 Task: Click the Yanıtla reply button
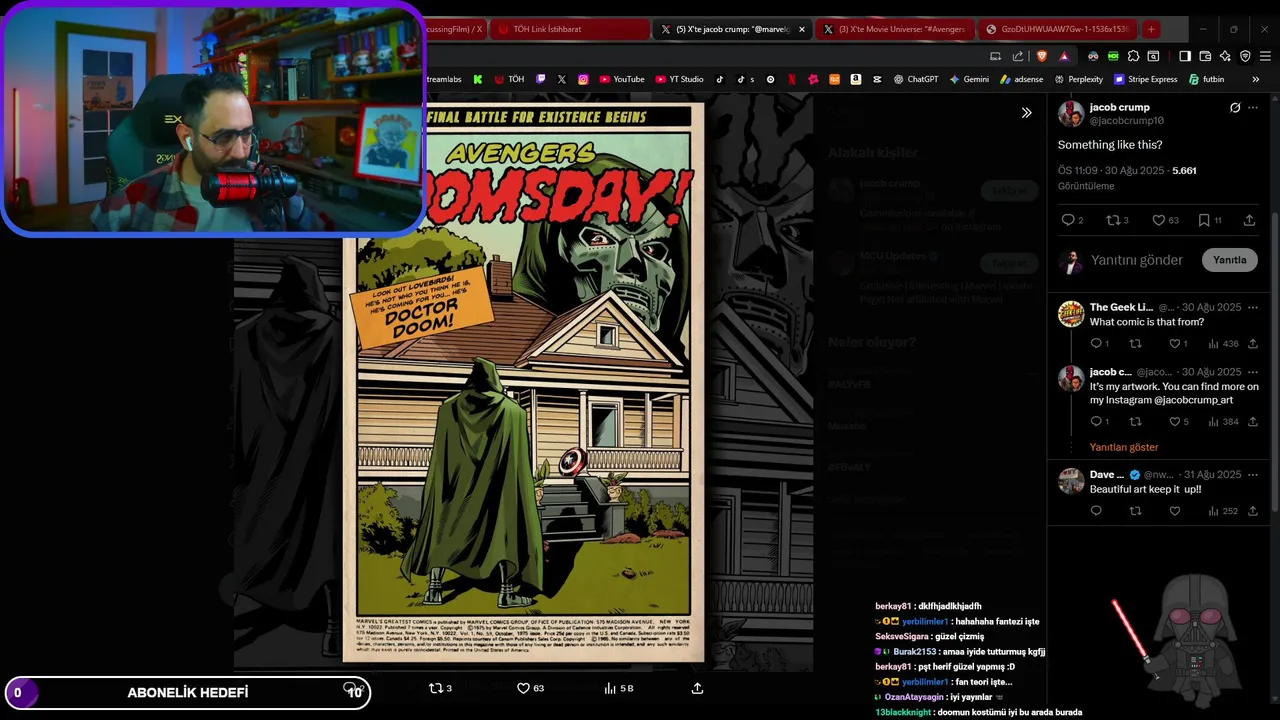(x=1229, y=260)
